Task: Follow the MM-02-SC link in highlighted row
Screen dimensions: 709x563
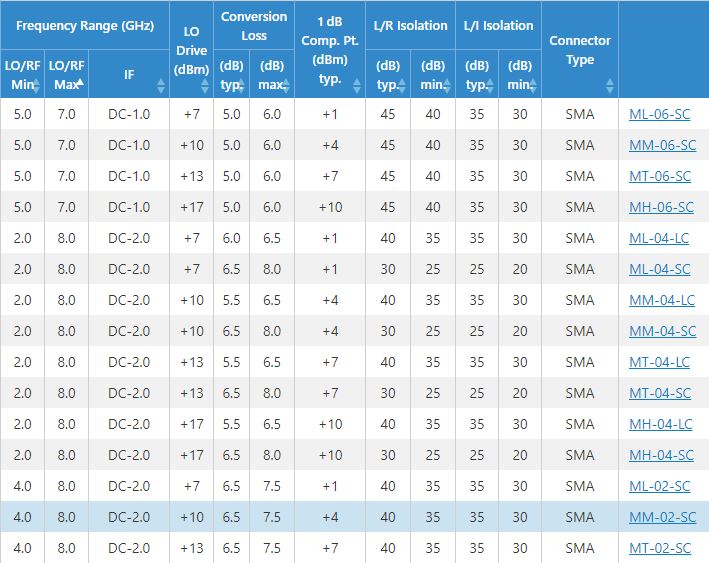Action: tap(662, 517)
